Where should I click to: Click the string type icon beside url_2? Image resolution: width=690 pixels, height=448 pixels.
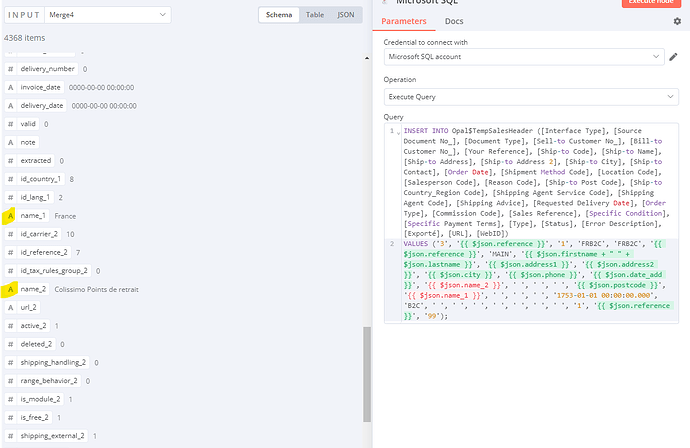pyautogui.click(x=10, y=307)
